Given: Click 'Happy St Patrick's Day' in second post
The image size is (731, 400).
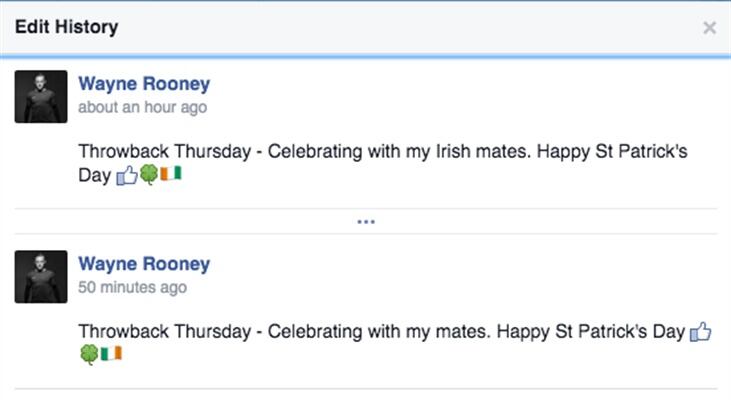Looking at the screenshot, I should [x=591, y=332].
